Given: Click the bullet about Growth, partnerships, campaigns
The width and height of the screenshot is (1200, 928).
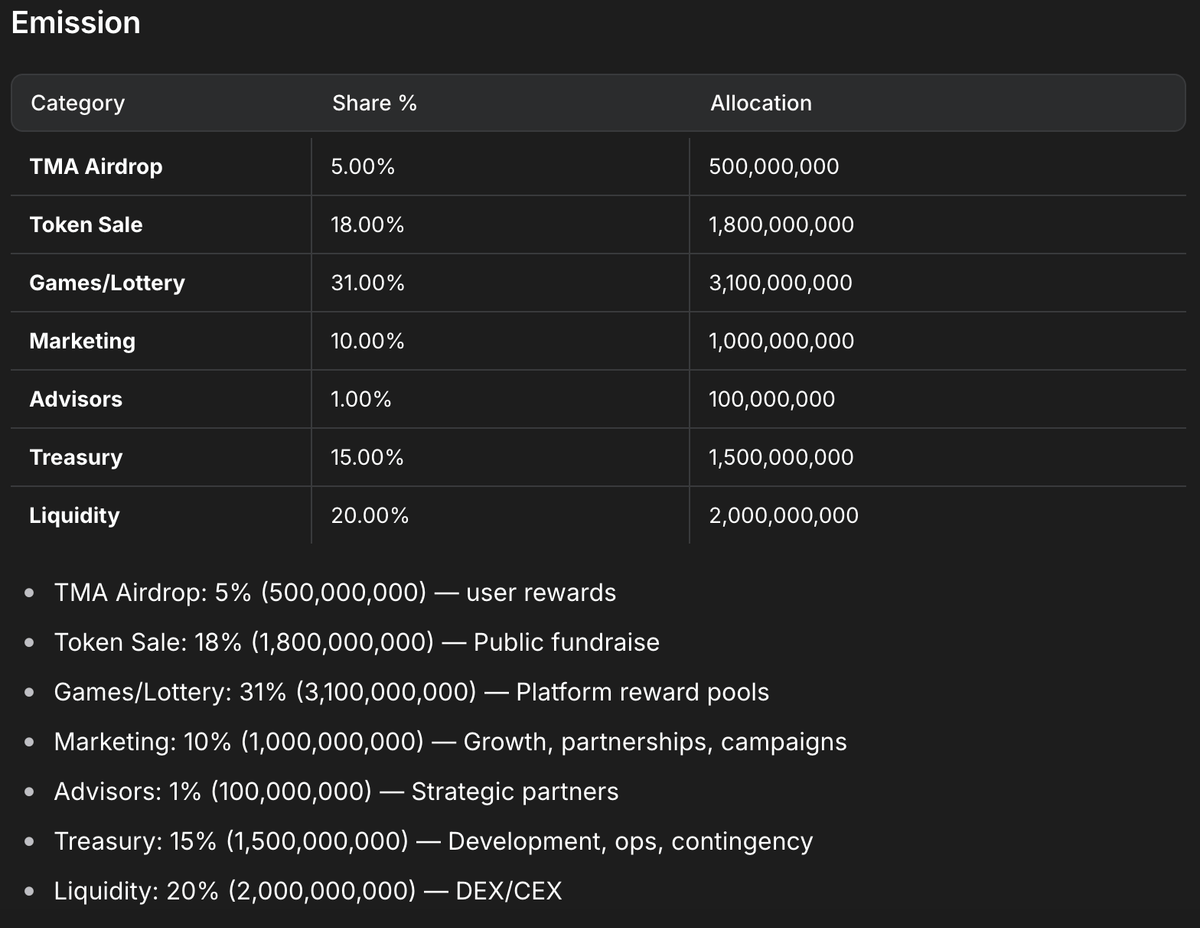Looking at the screenshot, I should click(x=450, y=742).
